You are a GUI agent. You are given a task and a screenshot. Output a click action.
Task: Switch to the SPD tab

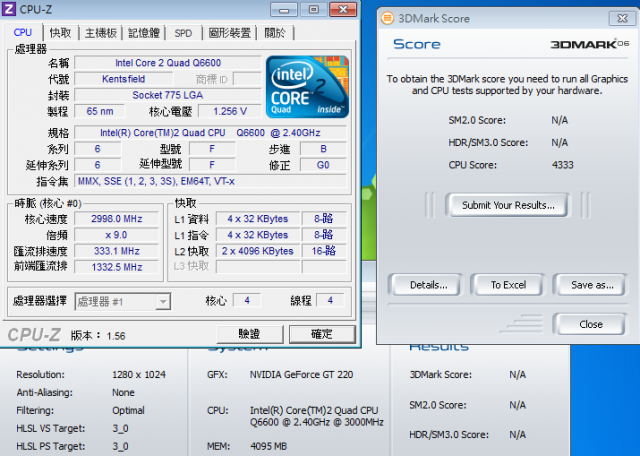pyautogui.click(x=183, y=33)
